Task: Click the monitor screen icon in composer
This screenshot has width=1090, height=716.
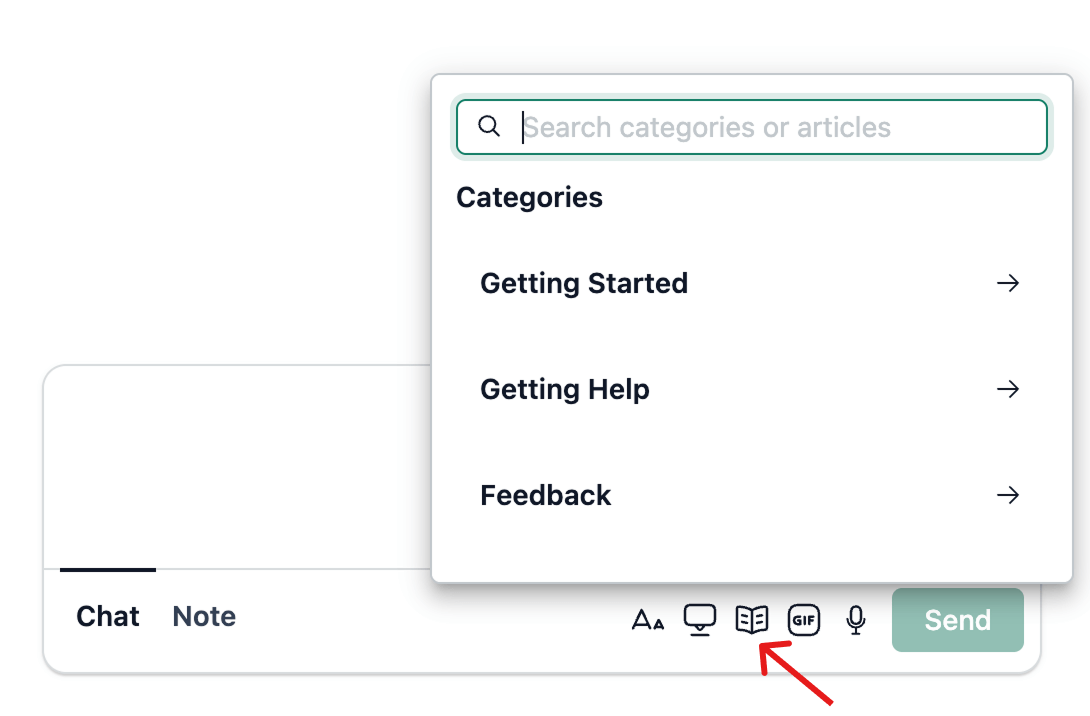Action: click(700, 620)
